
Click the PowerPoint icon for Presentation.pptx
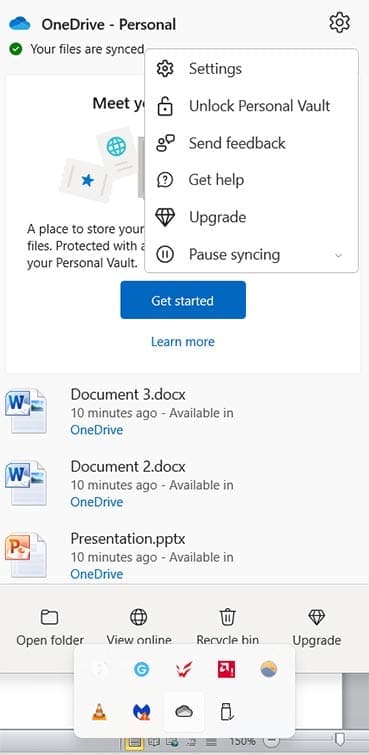pos(26,555)
